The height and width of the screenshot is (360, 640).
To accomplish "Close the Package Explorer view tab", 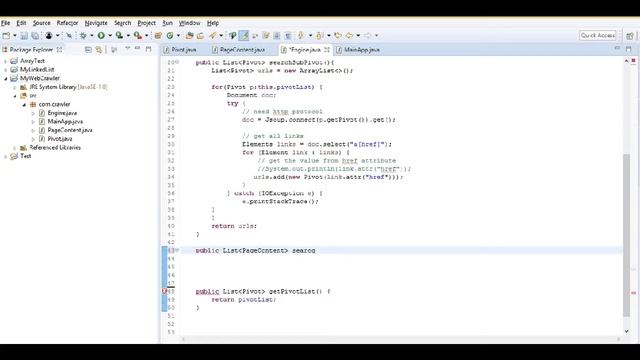I will click(59, 49).
